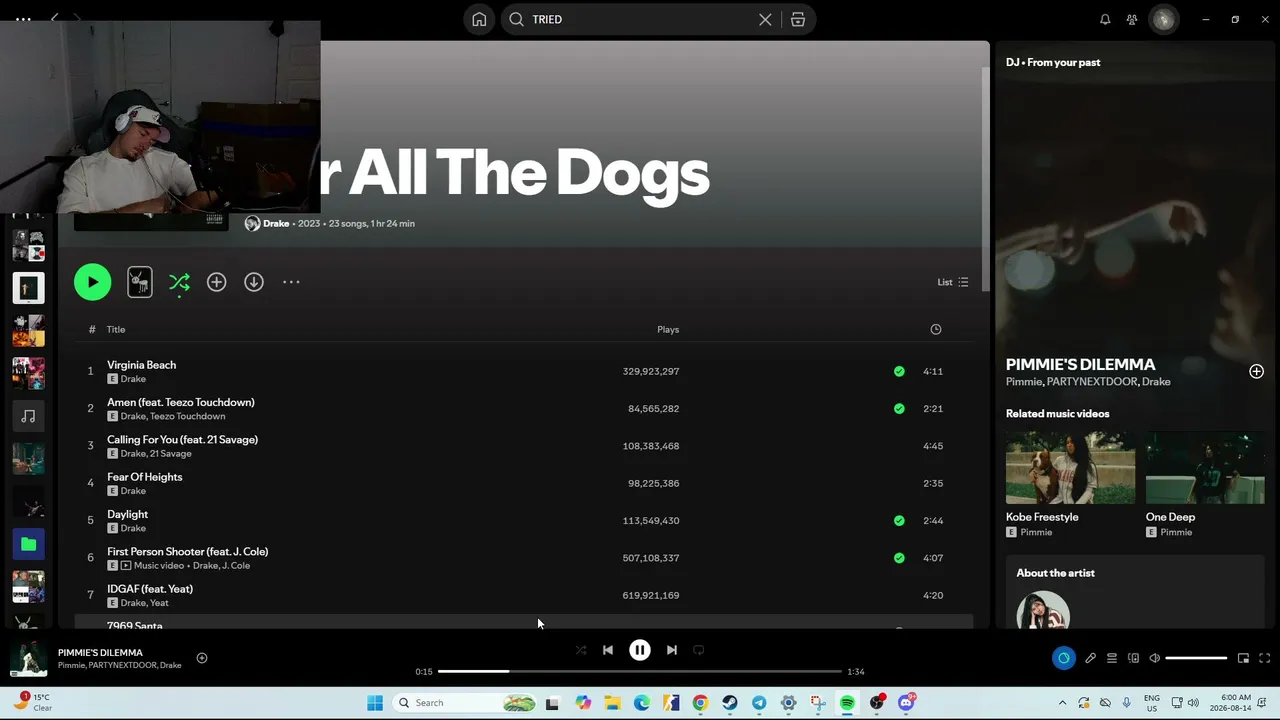Open the play queue

(1112, 658)
